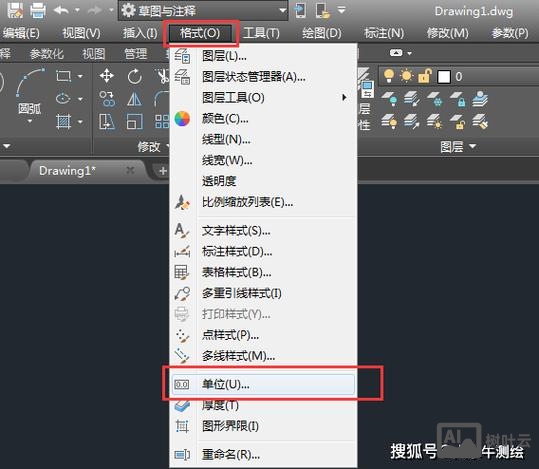Toggle layer on/off lightbulb icon
Viewport: 539px width, 469px height.
[x=389, y=76]
